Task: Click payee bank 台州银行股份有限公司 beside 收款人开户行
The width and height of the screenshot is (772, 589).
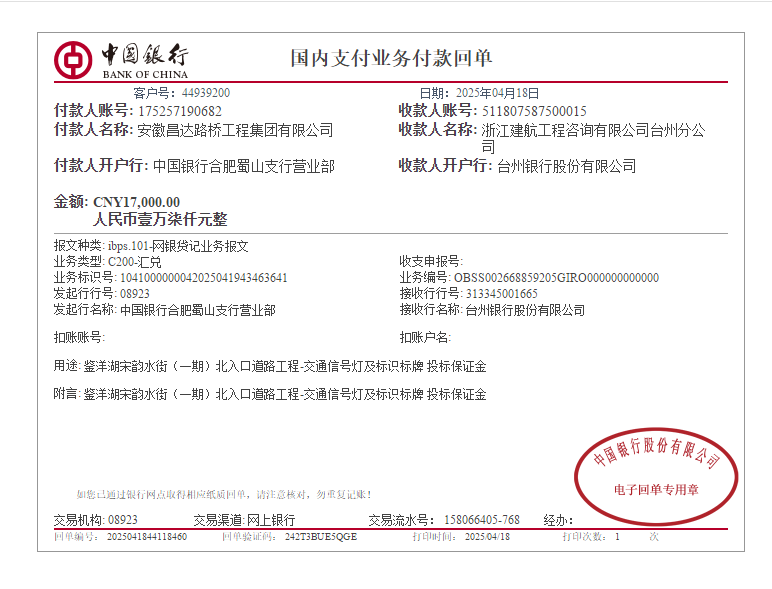Action: point(566,166)
